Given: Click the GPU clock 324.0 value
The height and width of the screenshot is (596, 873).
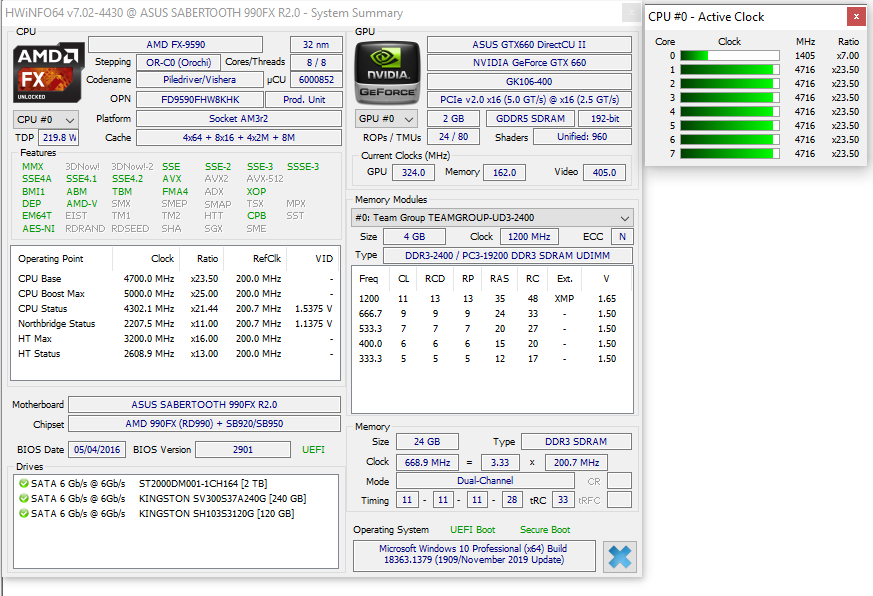Looking at the screenshot, I should point(414,173).
